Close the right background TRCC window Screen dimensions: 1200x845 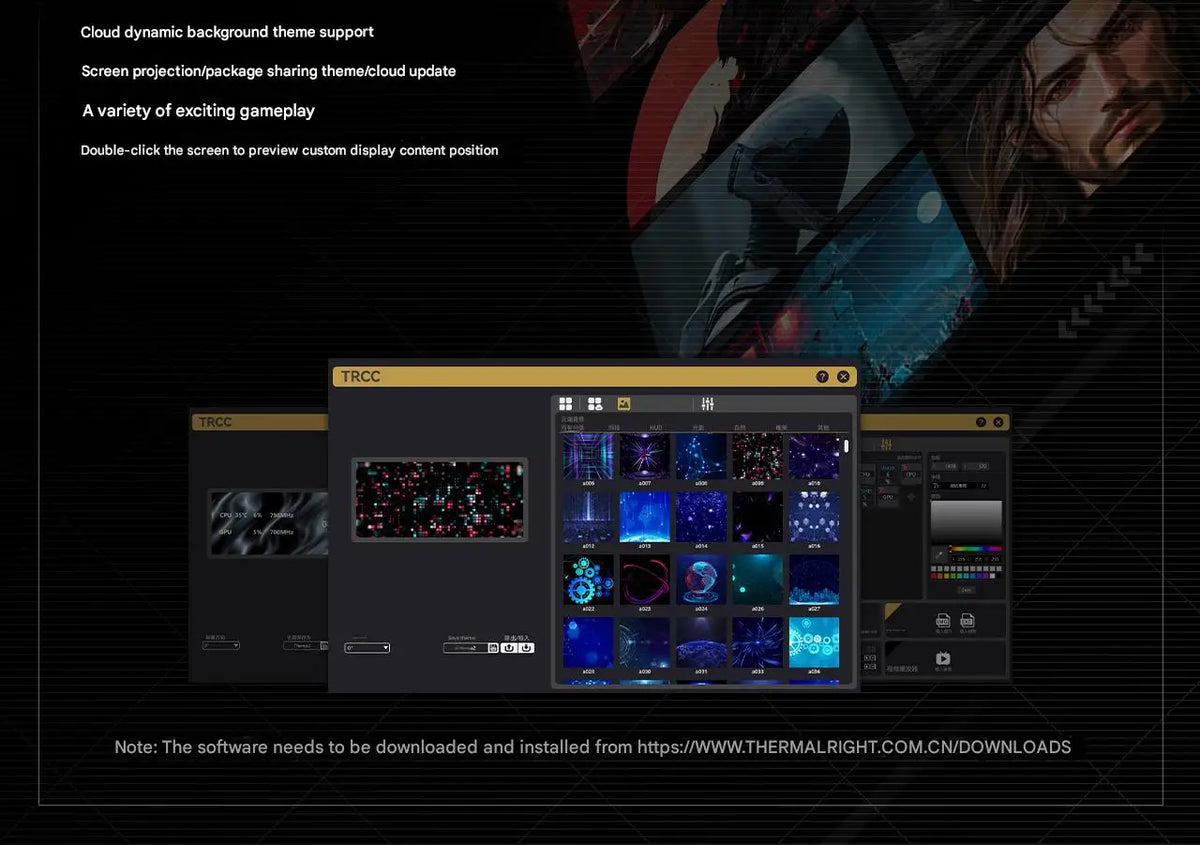998,422
